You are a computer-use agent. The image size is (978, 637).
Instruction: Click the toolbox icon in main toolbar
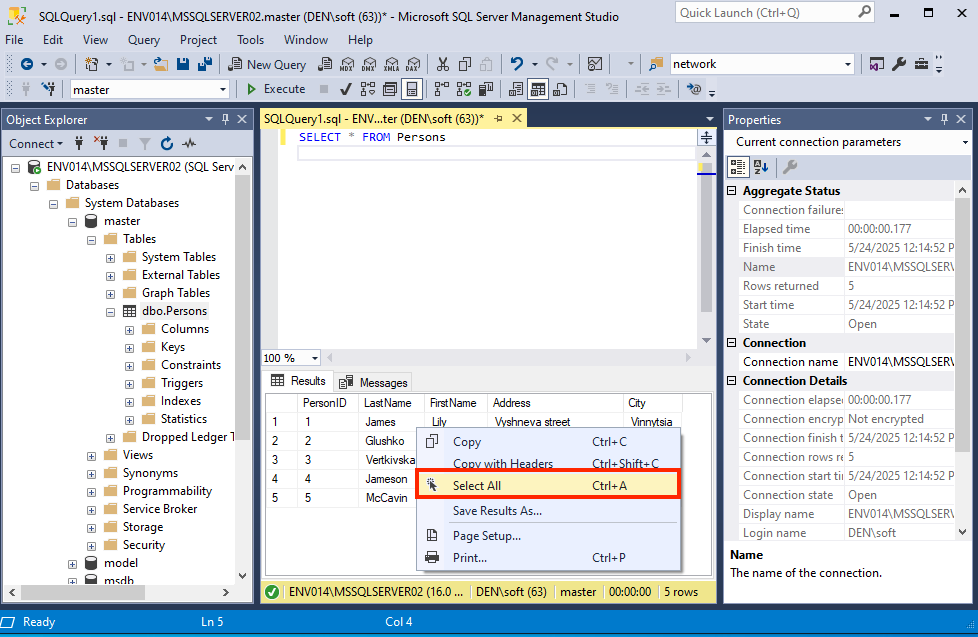coord(921,64)
